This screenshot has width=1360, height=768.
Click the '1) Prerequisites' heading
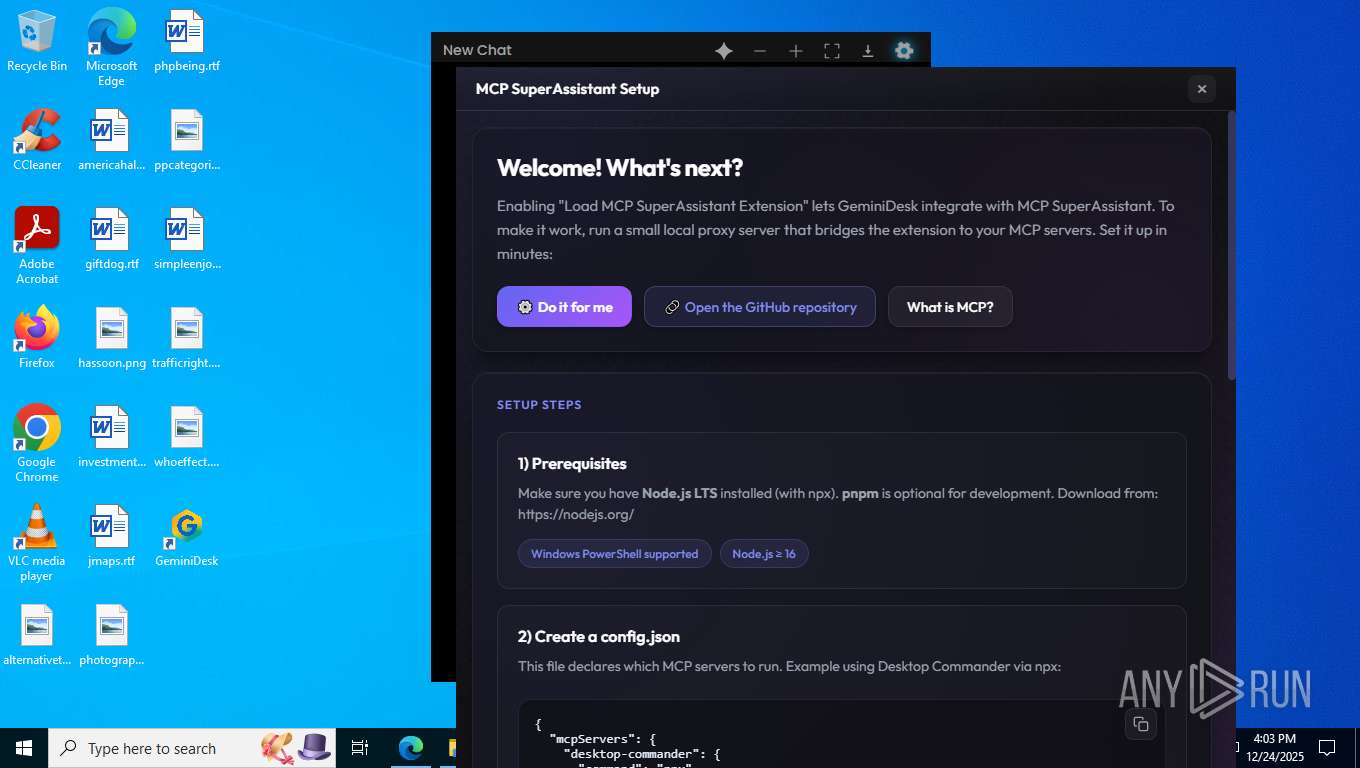[x=572, y=464]
